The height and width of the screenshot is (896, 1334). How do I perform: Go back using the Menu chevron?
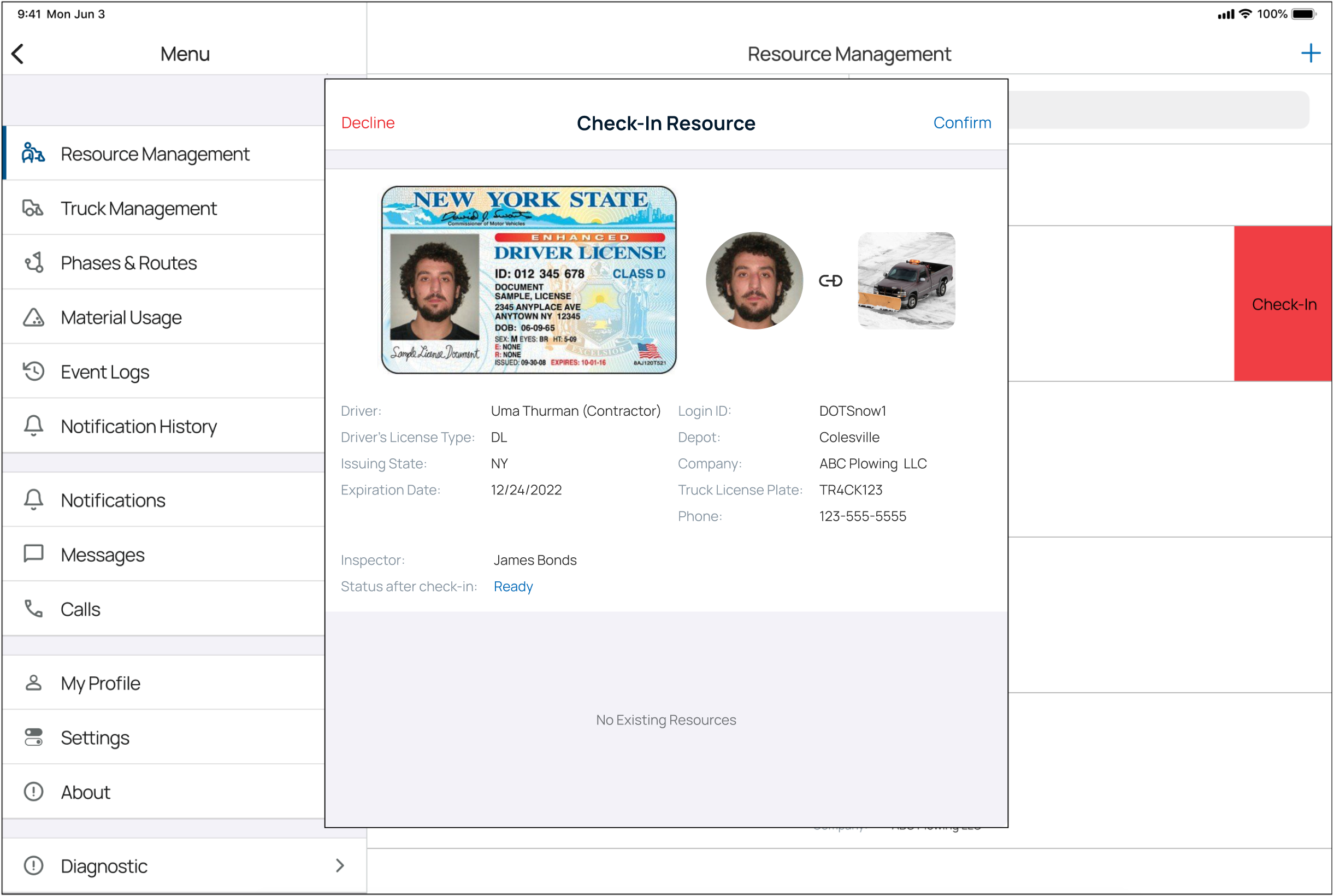pos(18,54)
